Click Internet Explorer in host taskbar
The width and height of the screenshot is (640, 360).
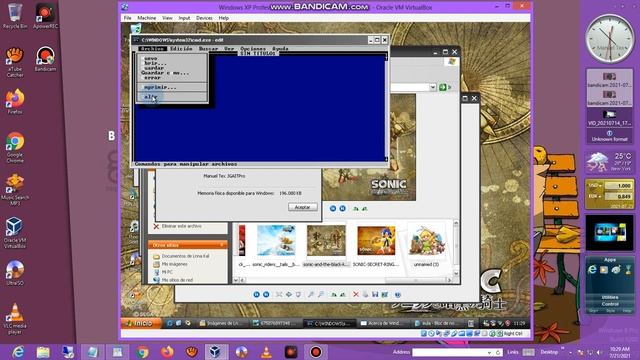[18, 352]
